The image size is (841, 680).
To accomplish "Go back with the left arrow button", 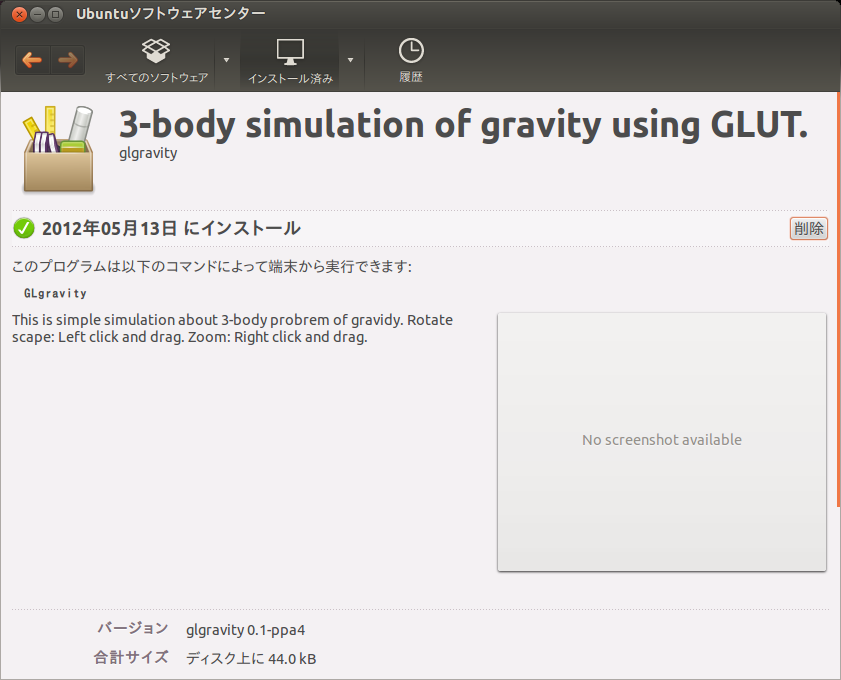I will pyautogui.click(x=33, y=60).
